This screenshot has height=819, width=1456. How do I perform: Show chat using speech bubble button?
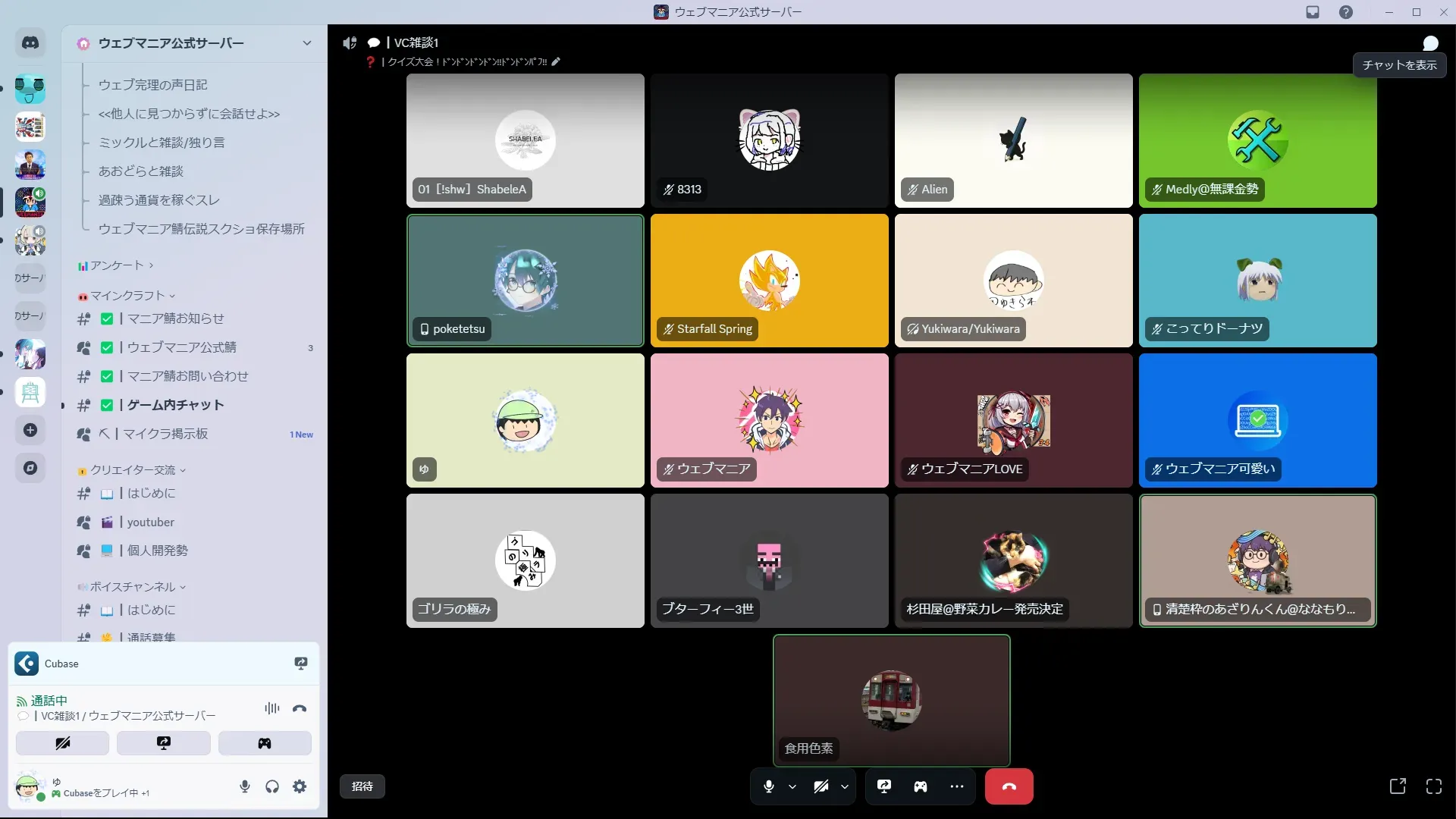[1430, 43]
